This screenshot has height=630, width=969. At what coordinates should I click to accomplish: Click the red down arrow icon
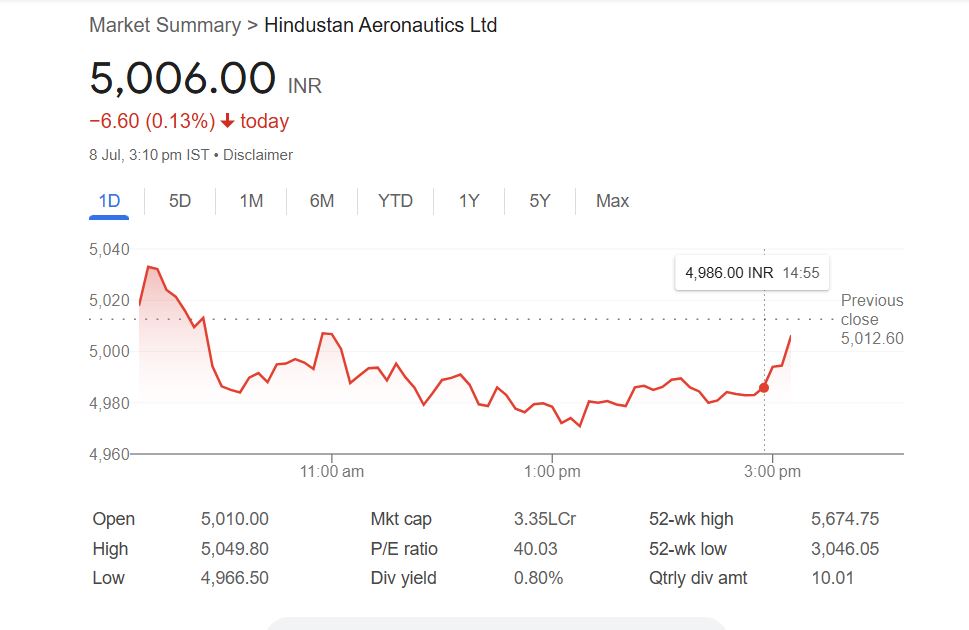pos(227,122)
